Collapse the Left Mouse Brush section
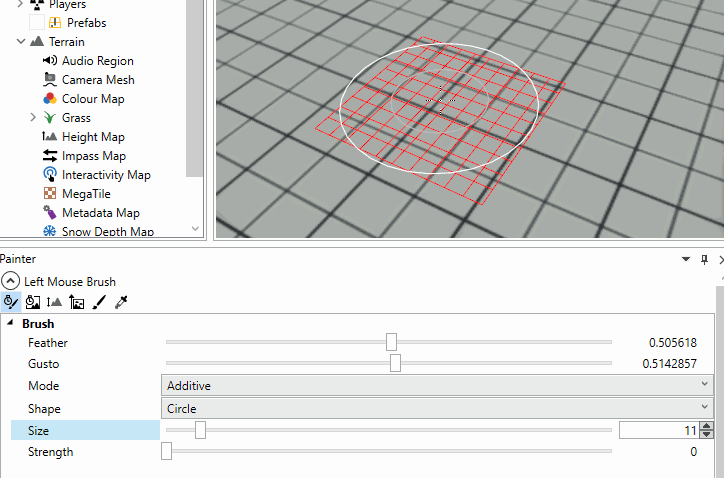The width and height of the screenshot is (724, 478). pyautogui.click(x=10, y=281)
